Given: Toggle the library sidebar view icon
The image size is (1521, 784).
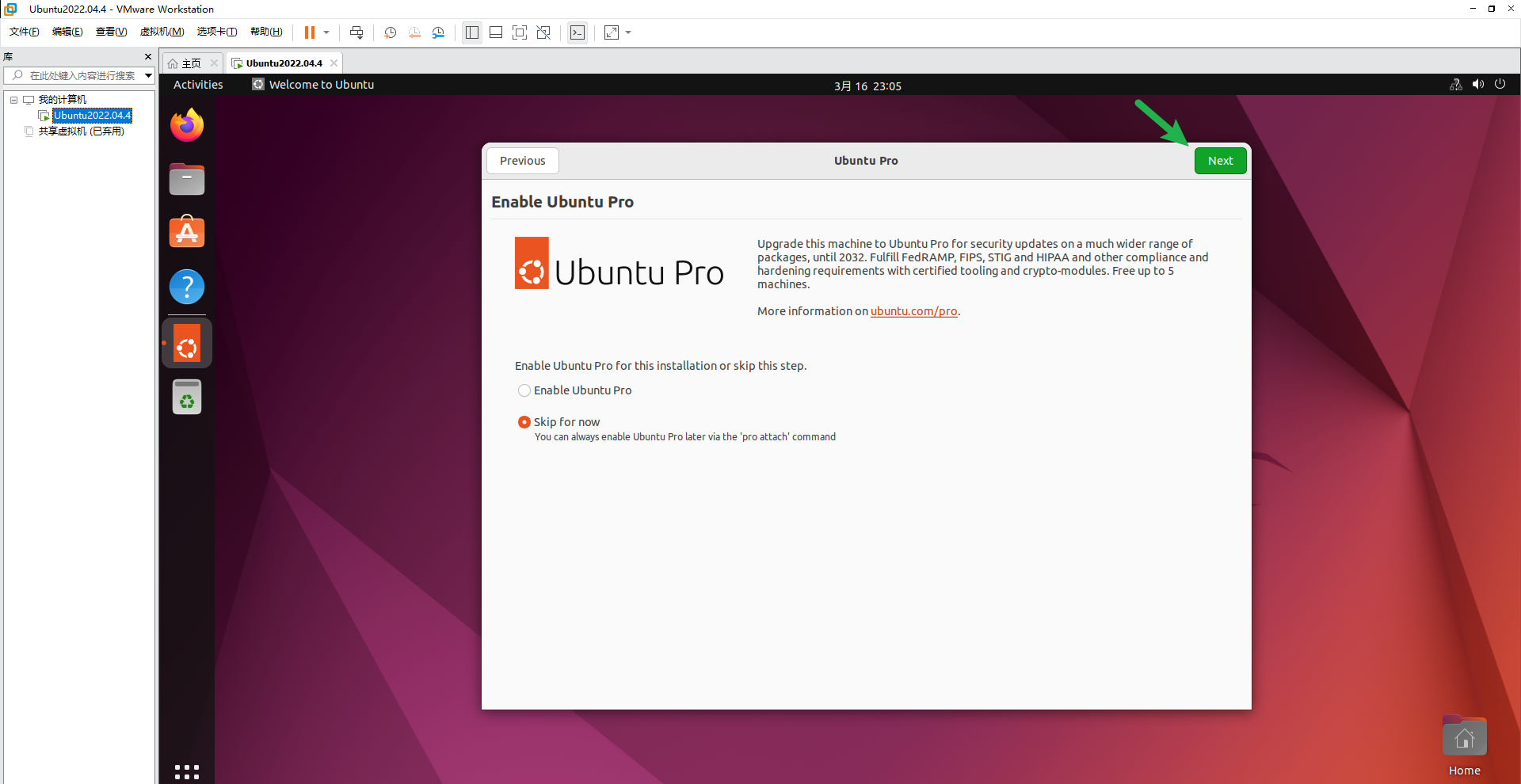Looking at the screenshot, I should coord(472,32).
